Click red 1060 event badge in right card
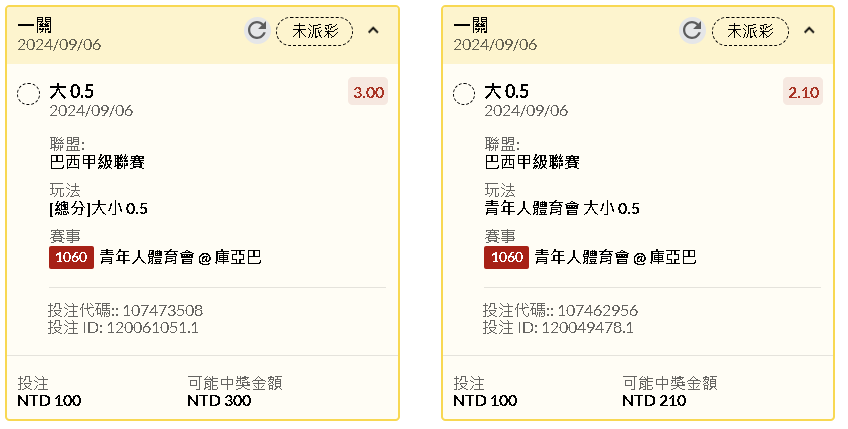Screen dimensions: 848x429 [x=507, y=257]
